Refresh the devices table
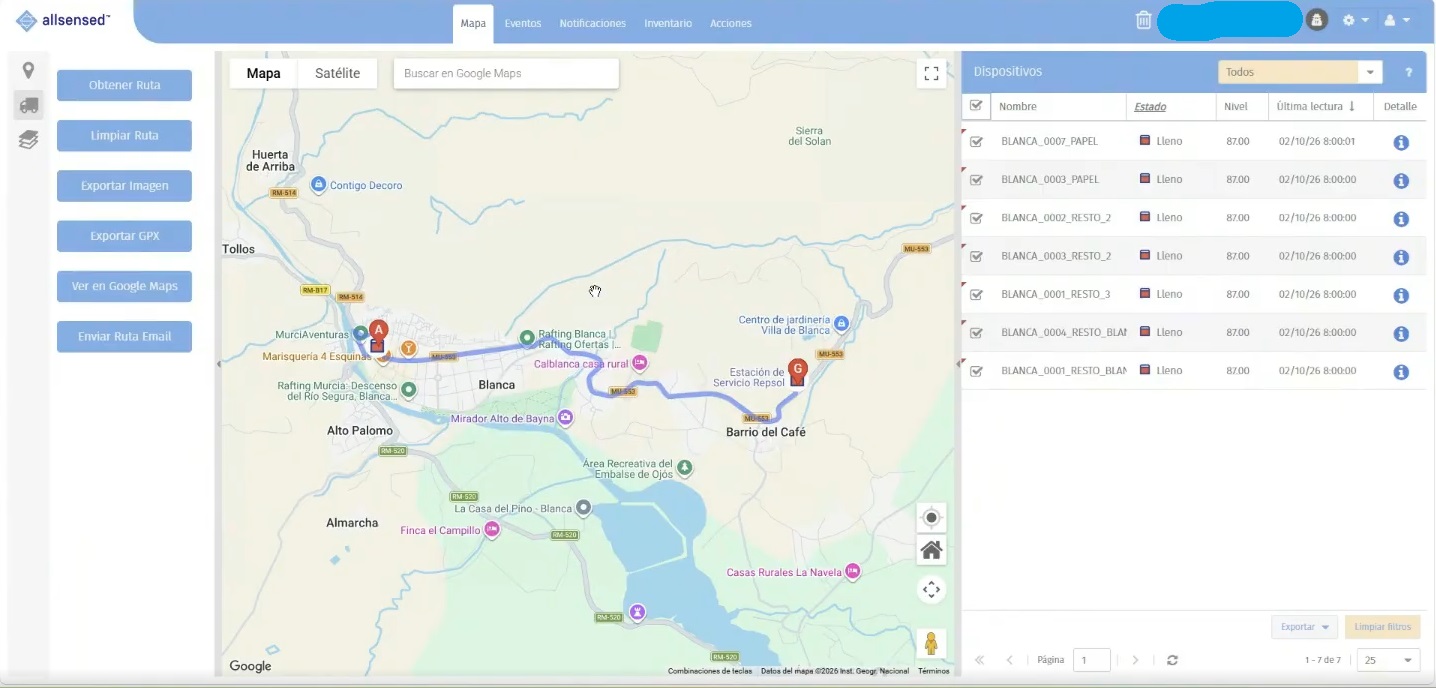The width and height of the screenshot is (1436, 688). tap(1172, 660)
